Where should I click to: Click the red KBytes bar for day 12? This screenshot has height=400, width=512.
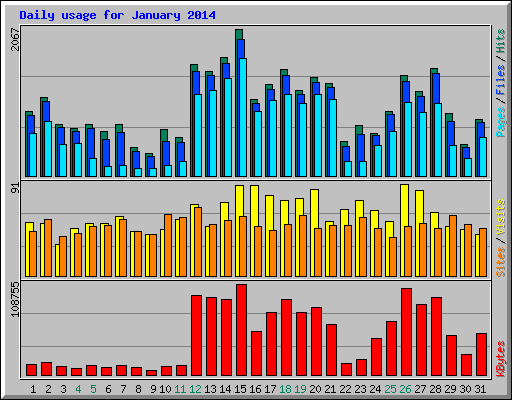196,335
